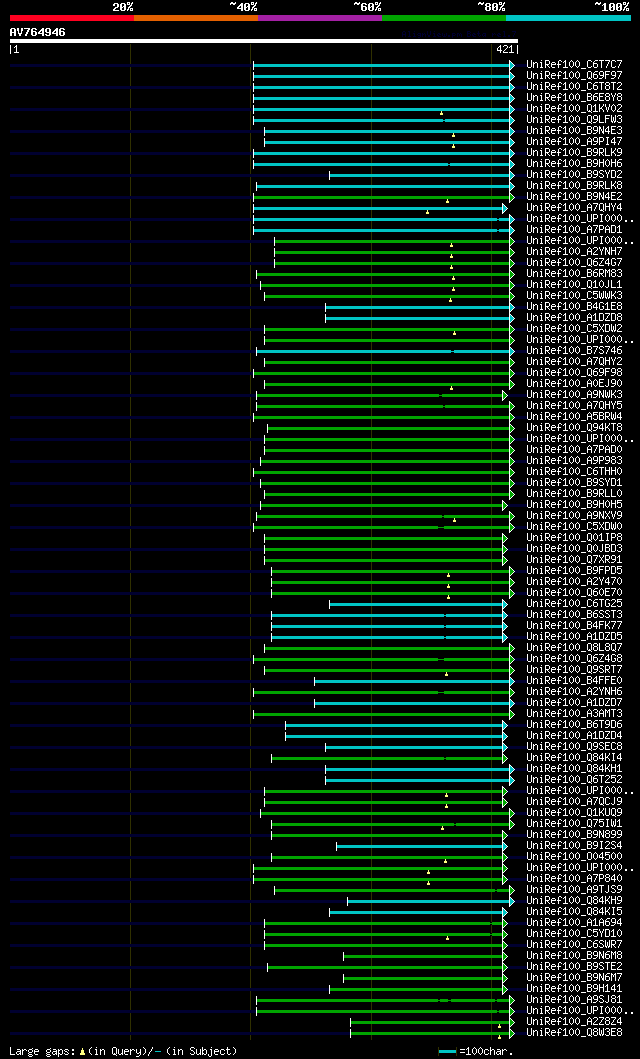Select label UniRef100_B6T9D6
The height and width of the screenshot is (1059, 640).
click(x=575, y=725)
